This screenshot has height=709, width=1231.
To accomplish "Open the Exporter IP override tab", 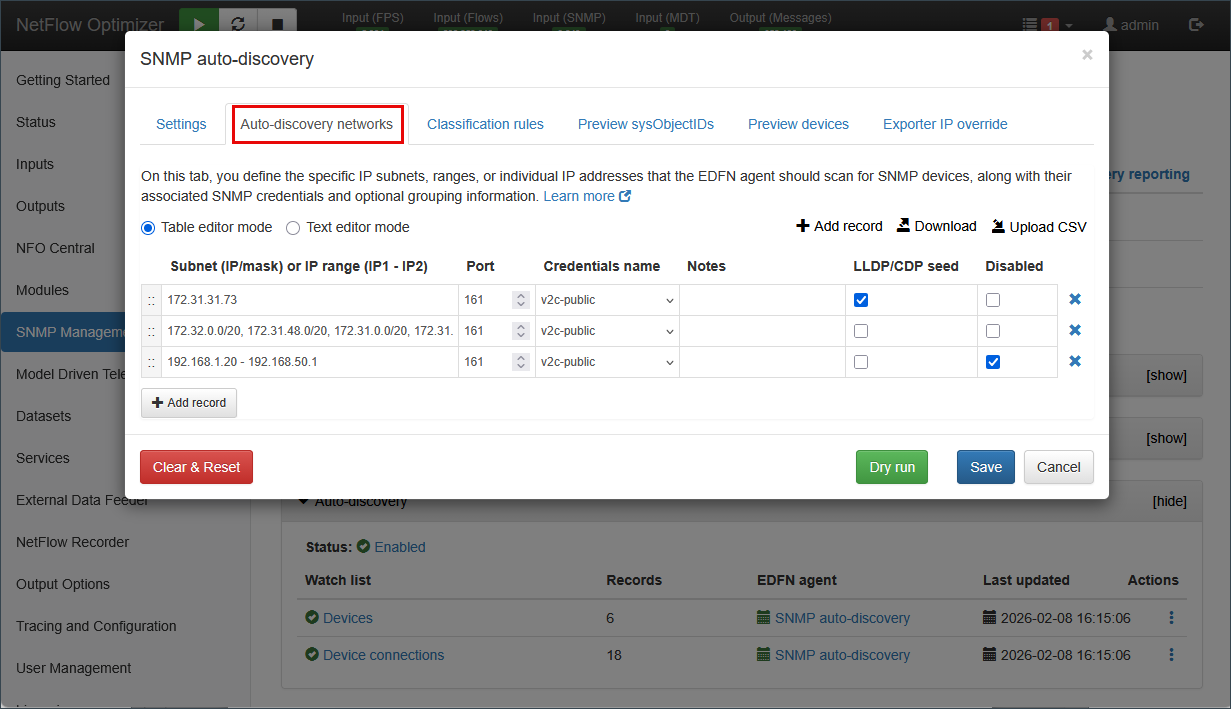I will (x=945, y=124).
